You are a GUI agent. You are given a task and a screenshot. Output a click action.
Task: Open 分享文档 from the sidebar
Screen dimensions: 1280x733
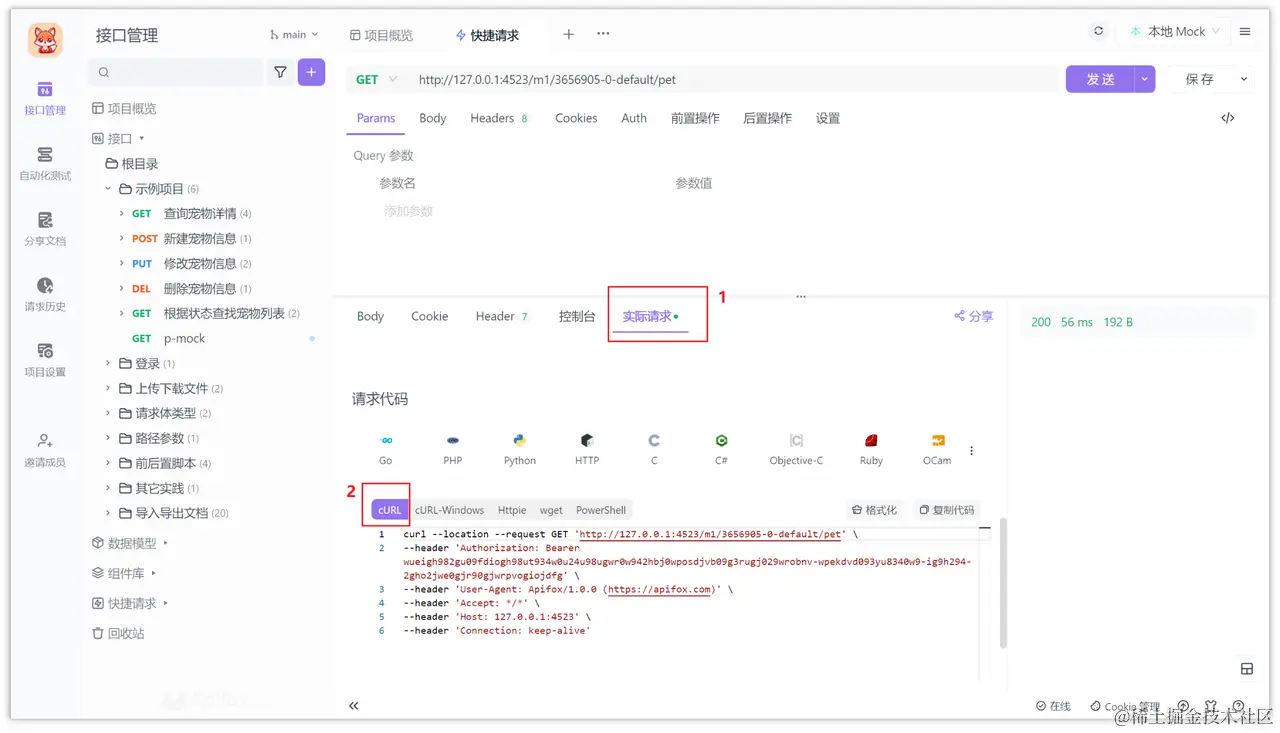point(45,229)
